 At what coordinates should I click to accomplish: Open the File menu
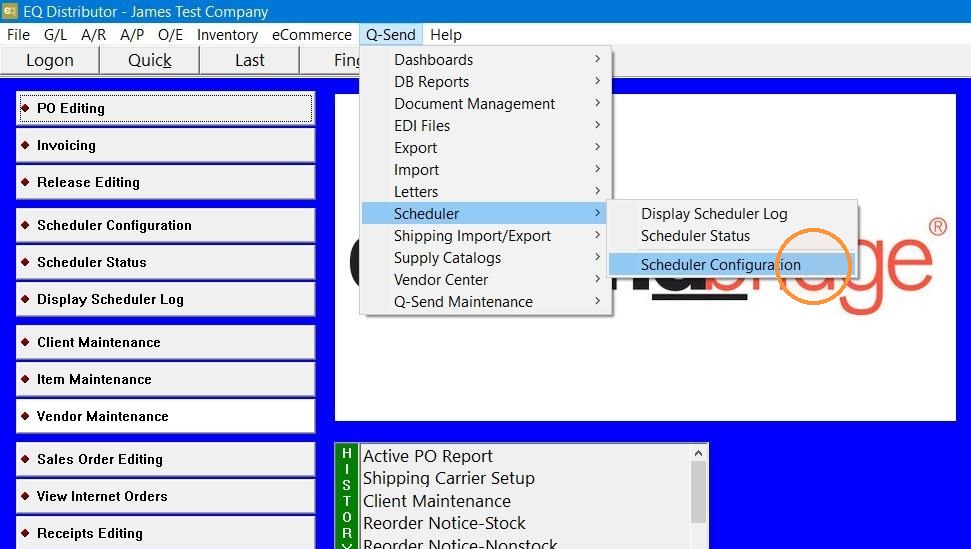pyautogui.click(x=18, y=35)
